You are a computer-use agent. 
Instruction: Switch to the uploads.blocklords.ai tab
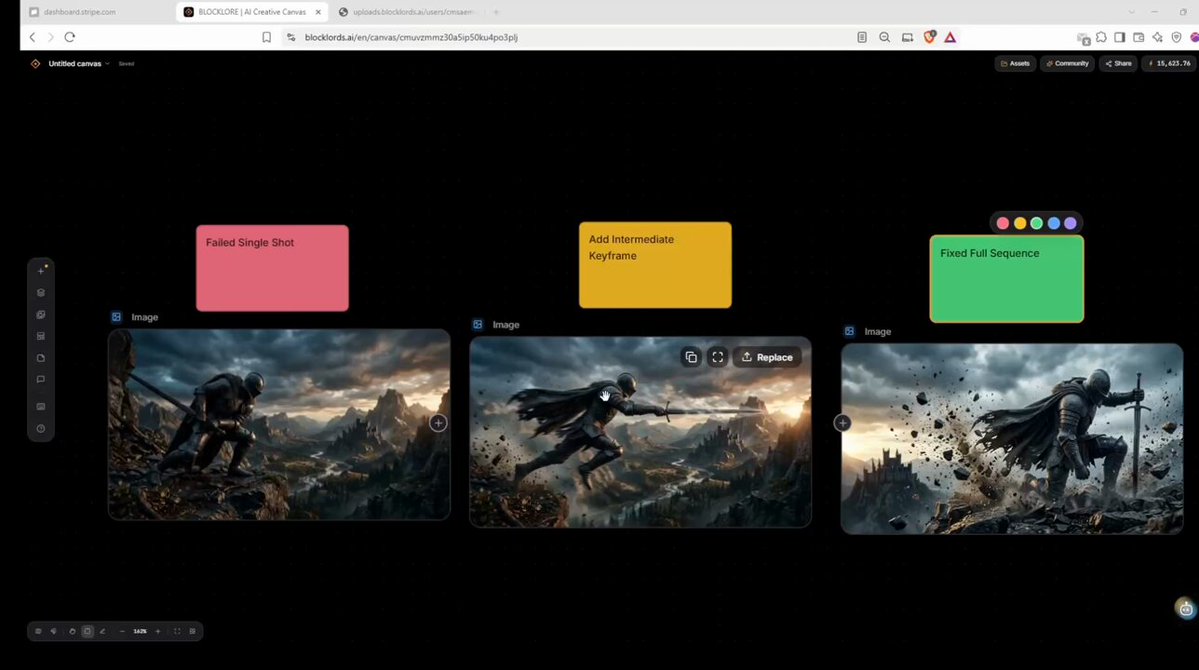coord(411,12)
